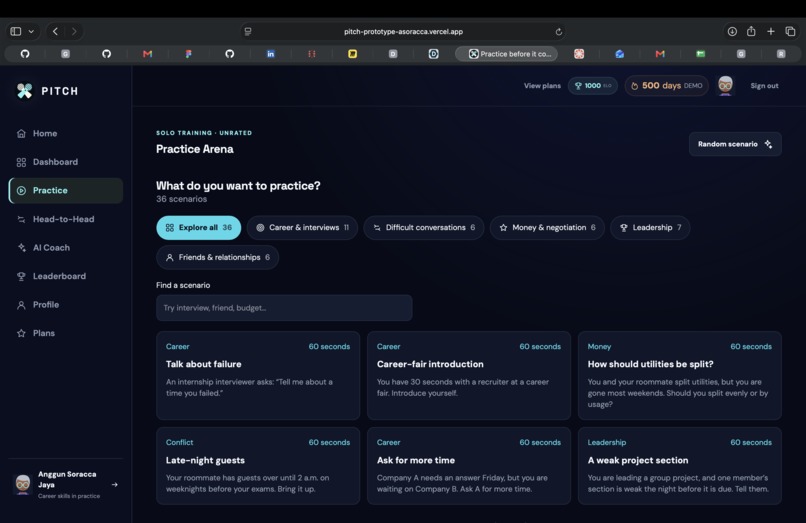Image resolution: width=806 pixels, height=523 pixels.
Task: Filter by Friends & relationships
Action: click(217, 257)
